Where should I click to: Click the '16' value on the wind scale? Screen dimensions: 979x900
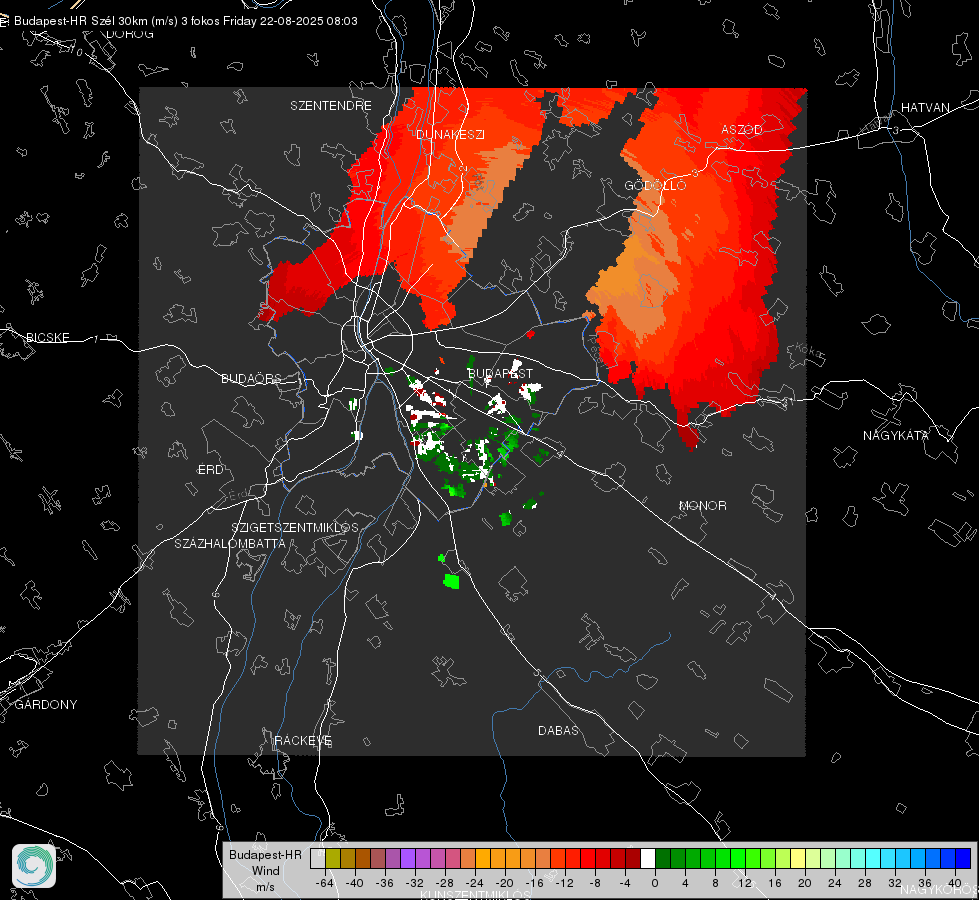774,883
